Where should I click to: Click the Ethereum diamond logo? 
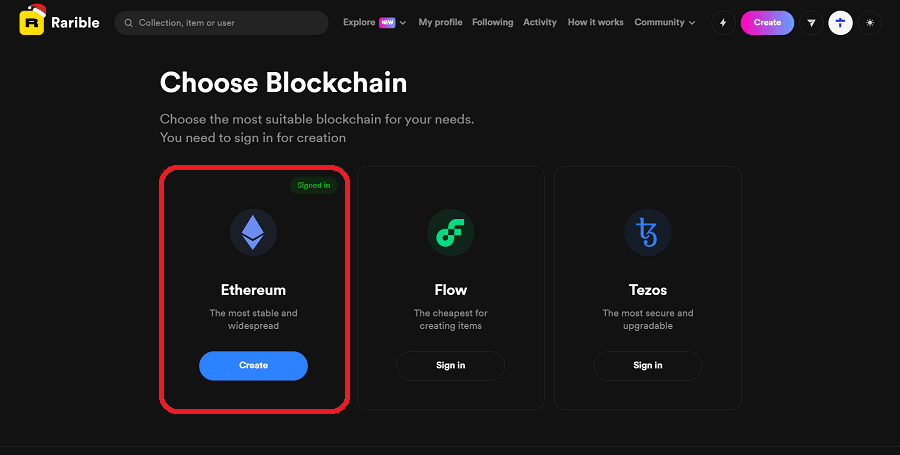253,232
